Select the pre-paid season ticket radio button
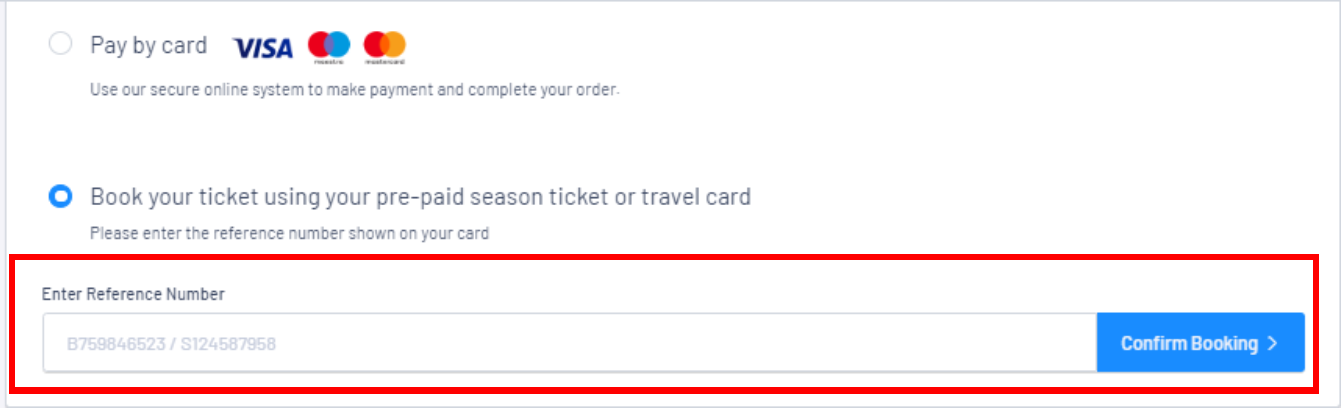The width and height of the screenshot is (1341, 408). pyautogui.click(x=60, y=196)
